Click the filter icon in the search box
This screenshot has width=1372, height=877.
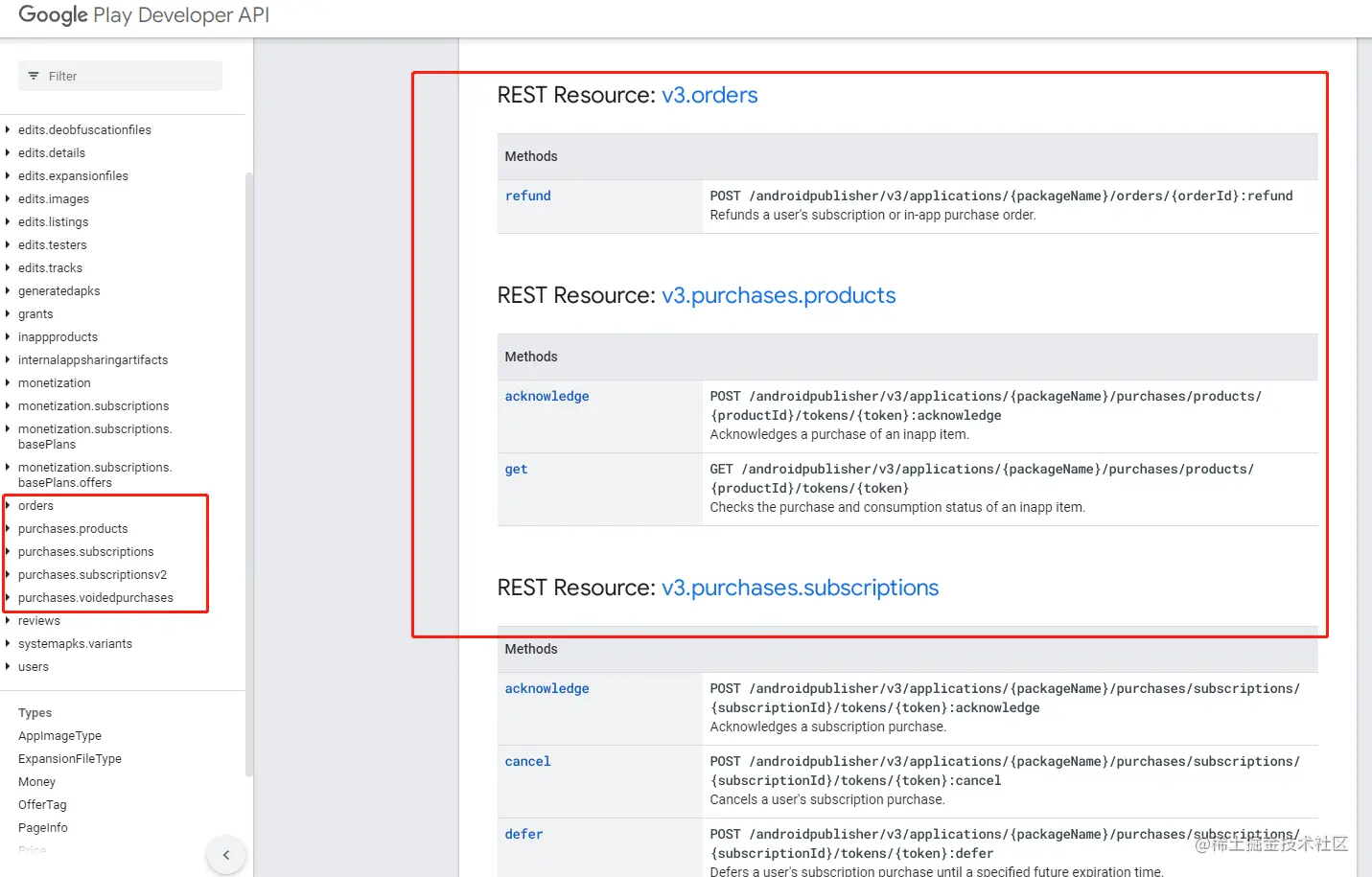pos(34,76)
